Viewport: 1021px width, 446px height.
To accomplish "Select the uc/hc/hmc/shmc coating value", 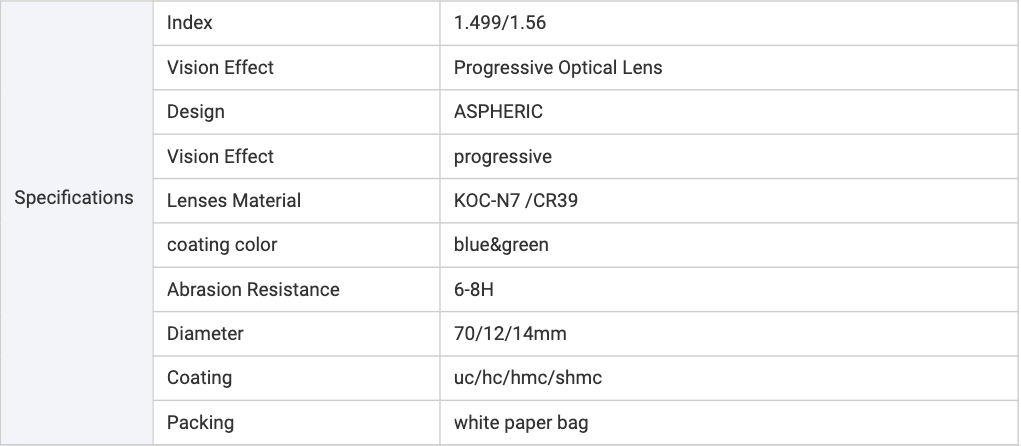I will pyautogui.click(x=528, y=378).
